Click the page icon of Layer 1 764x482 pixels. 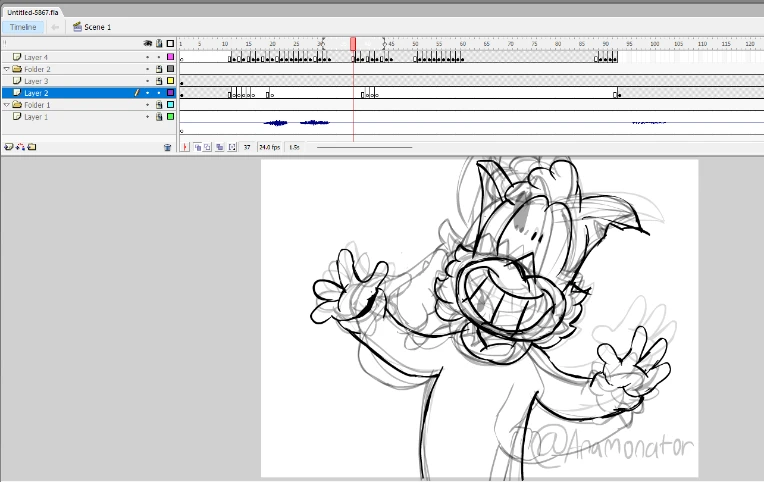(x=17, y=116)
